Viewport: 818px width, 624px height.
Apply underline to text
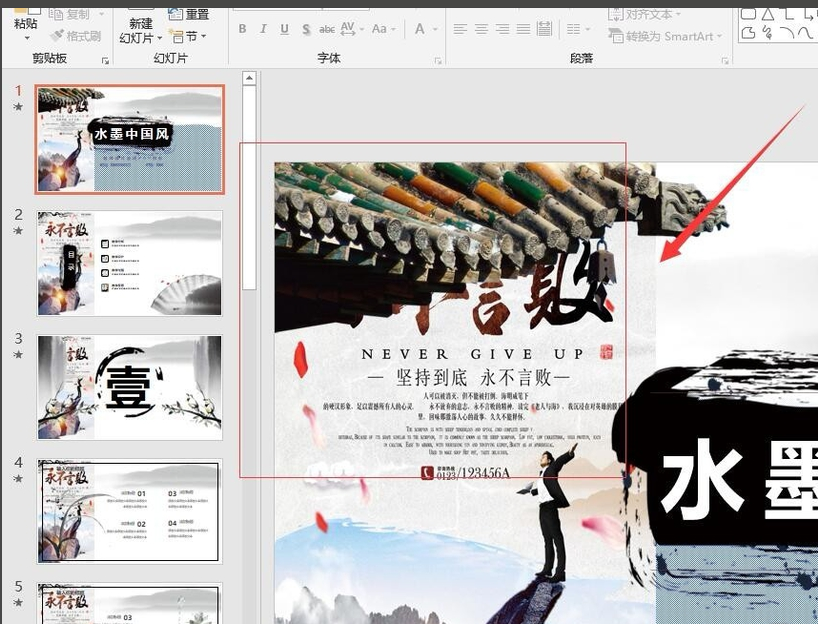tap(286, 28)
